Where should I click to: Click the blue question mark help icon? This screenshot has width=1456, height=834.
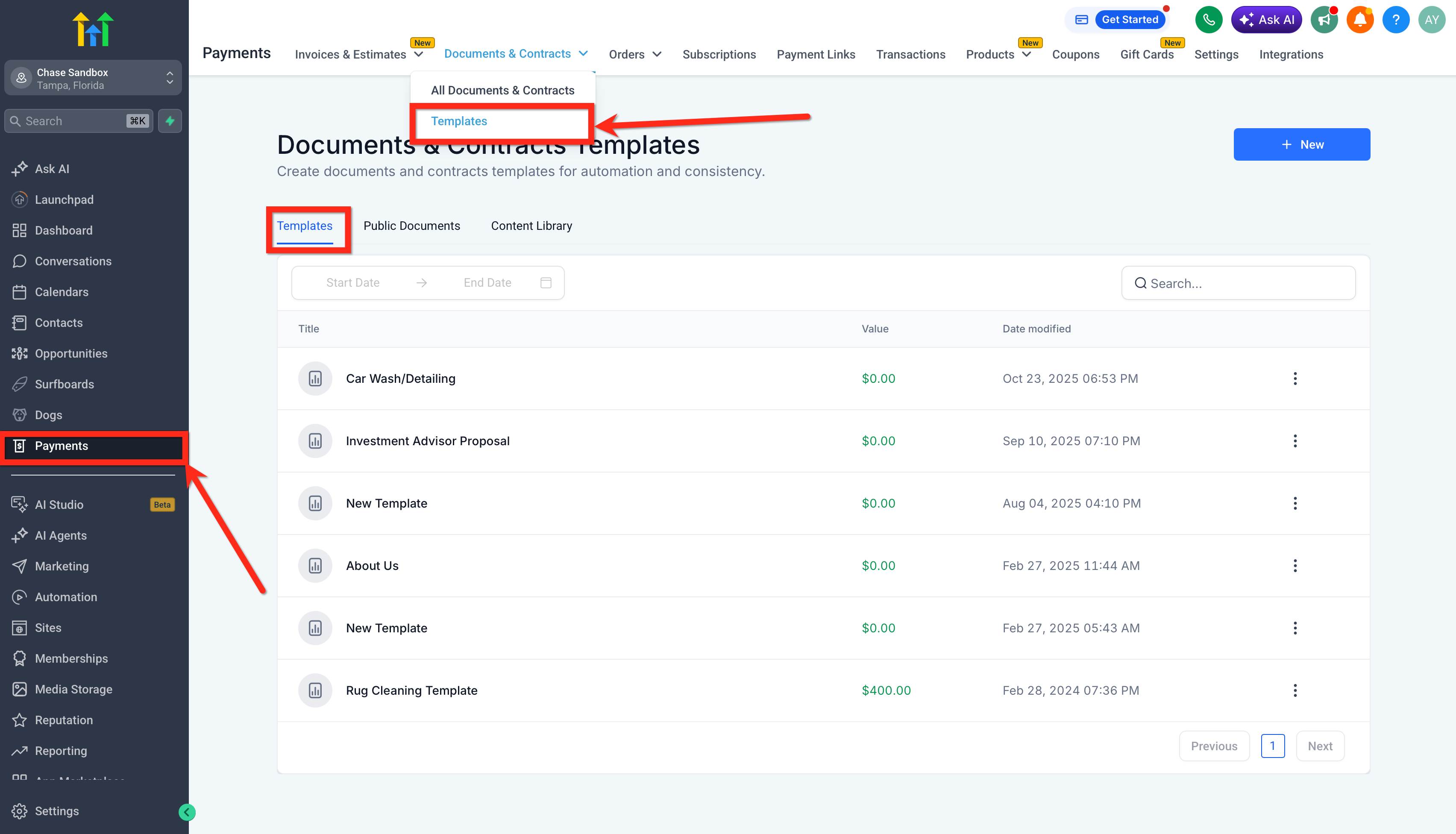[x=1395, y=20]
